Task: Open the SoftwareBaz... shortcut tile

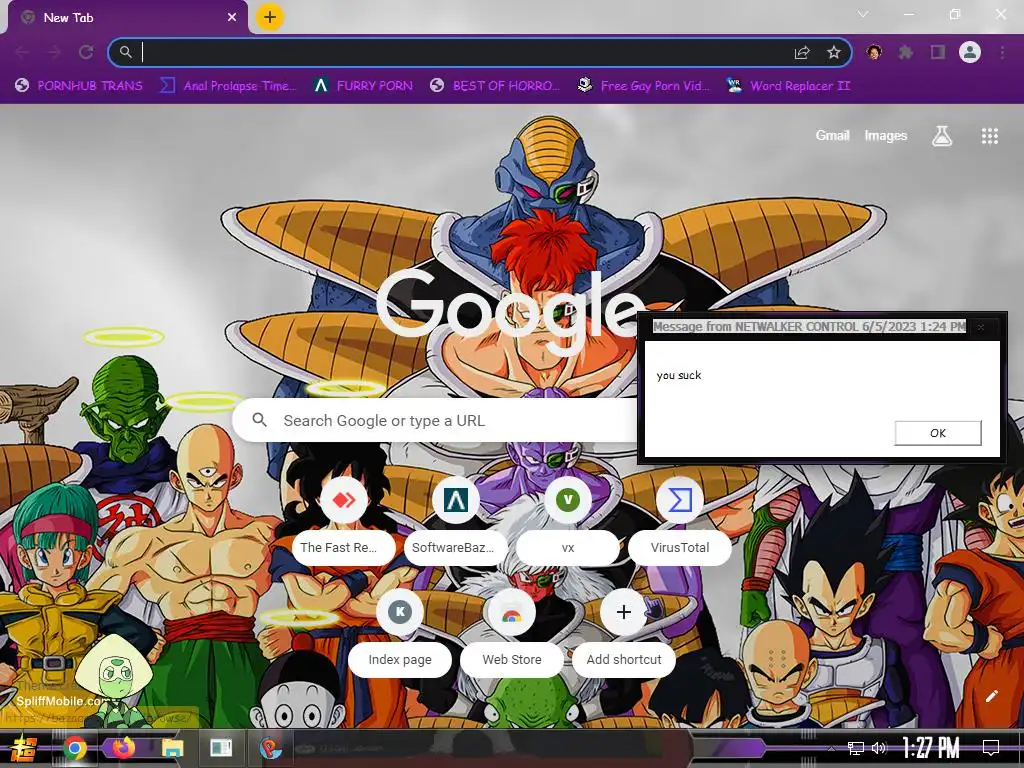Action: click(x=456, y=521)
